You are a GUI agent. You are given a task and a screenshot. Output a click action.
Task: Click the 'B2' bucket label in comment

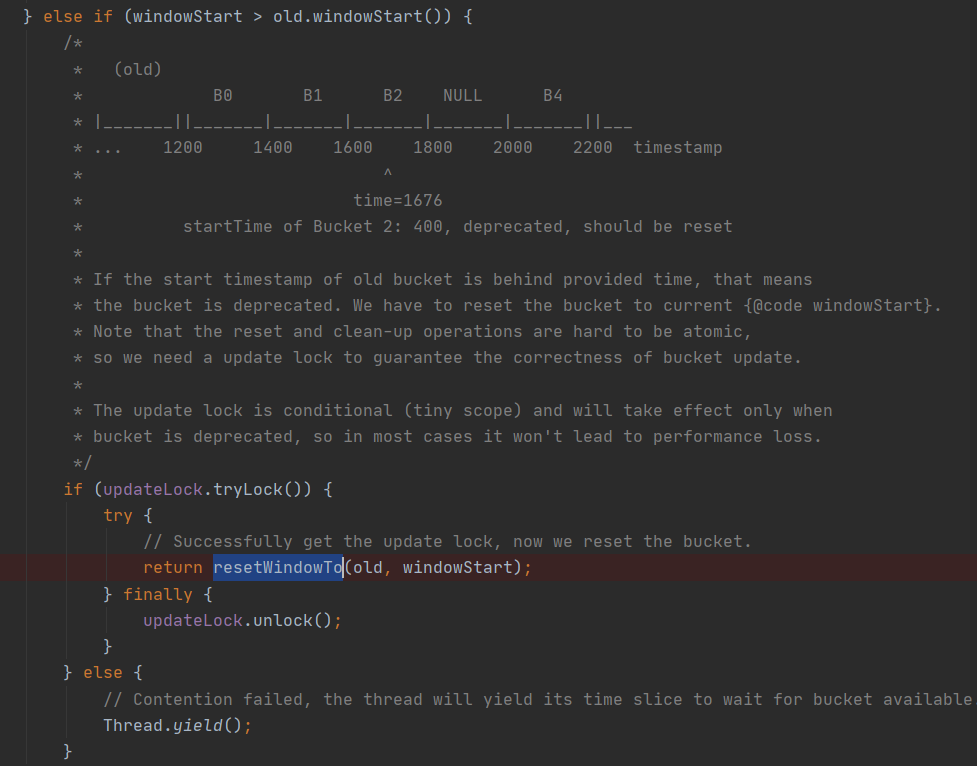(x=393, y=95)
